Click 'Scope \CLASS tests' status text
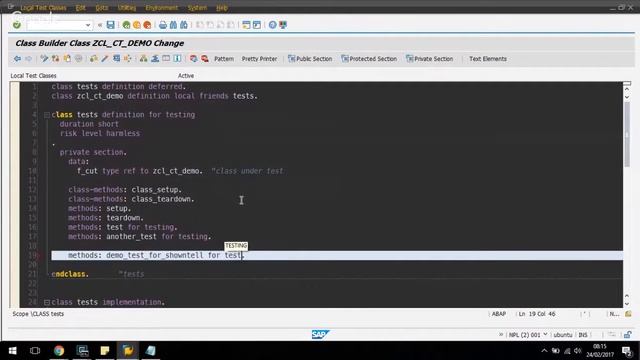 click(x=38, y=314)
